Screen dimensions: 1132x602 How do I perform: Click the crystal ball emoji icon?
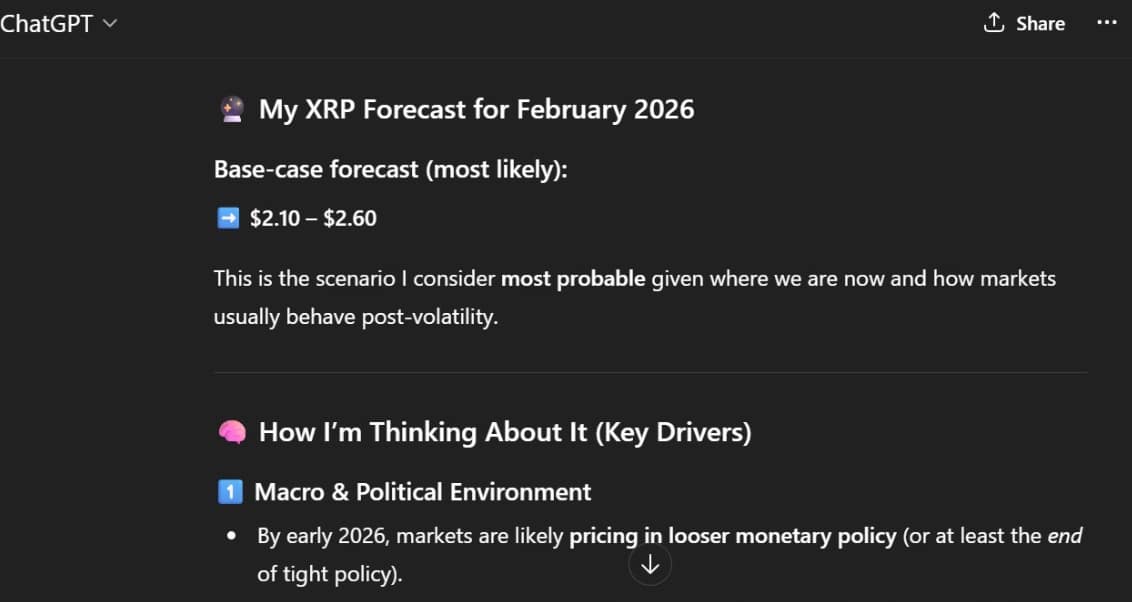[231, 109]
